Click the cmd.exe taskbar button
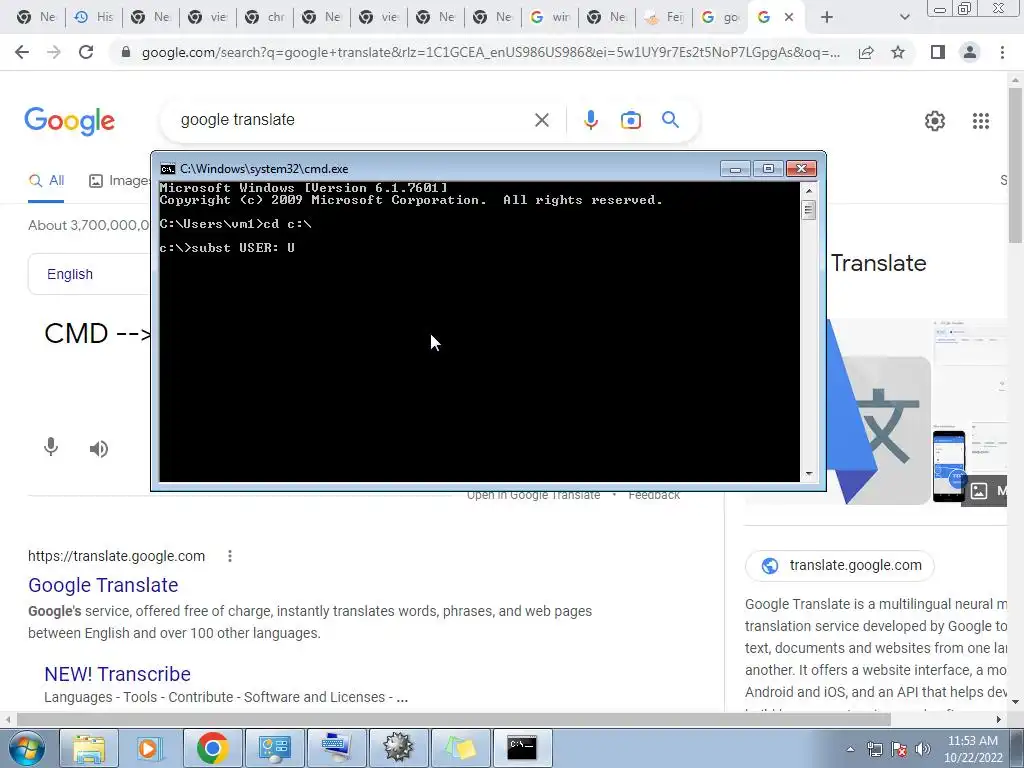The height and width of the screenshot is (768, 1024). click(x=522, y=748)
